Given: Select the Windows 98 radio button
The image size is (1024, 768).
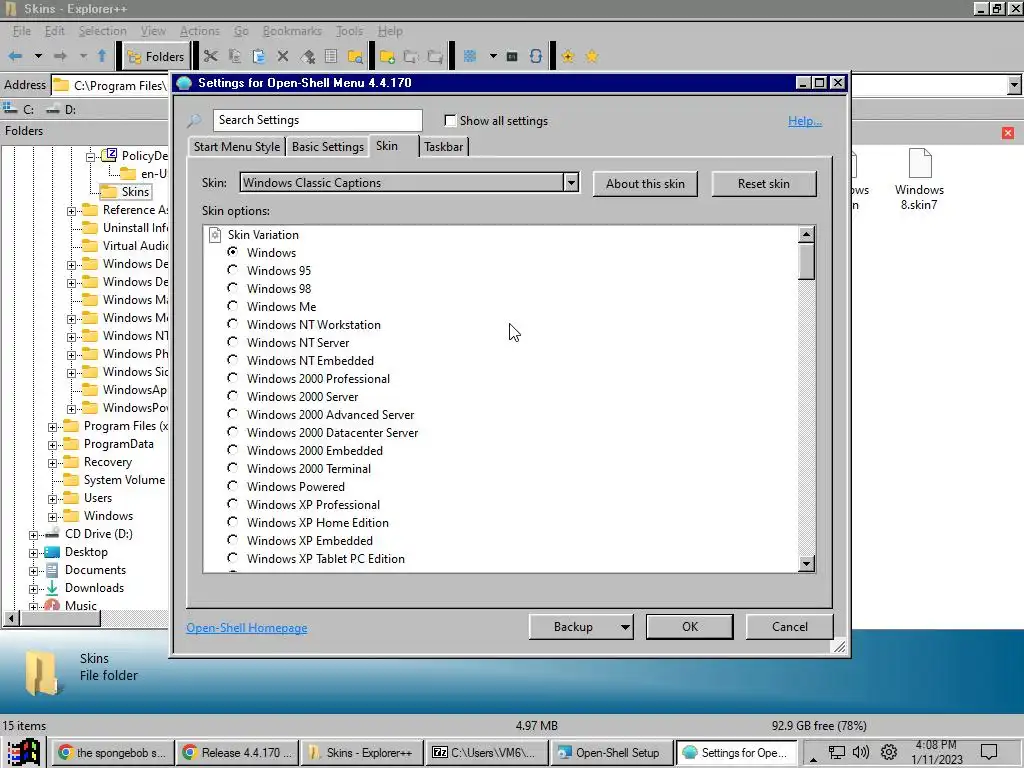Looking at the screenshot, I should point(232,288).
